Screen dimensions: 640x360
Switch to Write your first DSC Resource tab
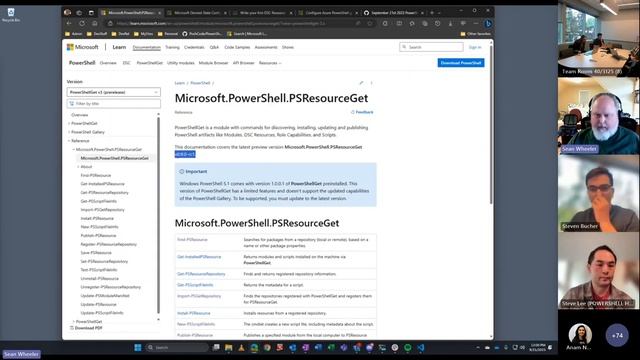pos(262,13)
